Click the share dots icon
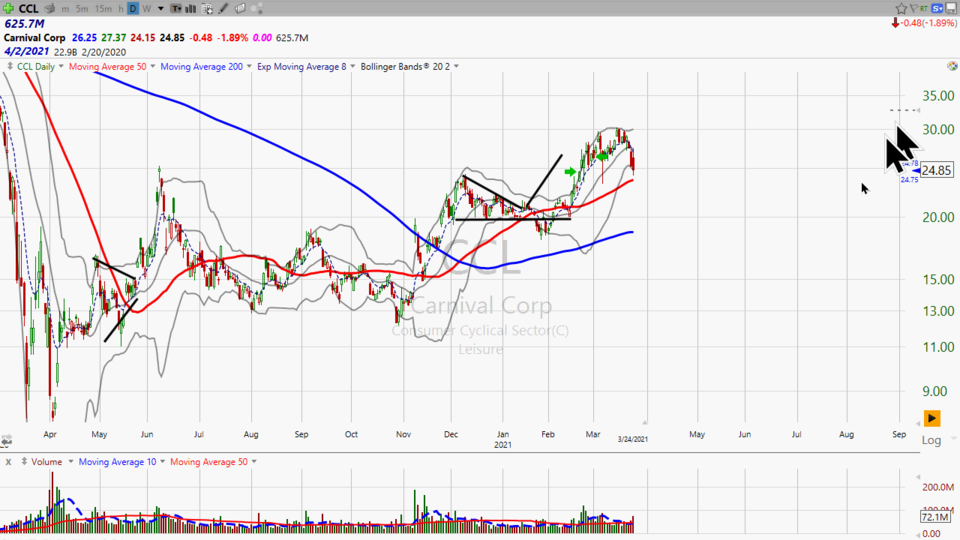Image resolution: width=960 pixels, height=540 pixels. (x=257, y=9)
